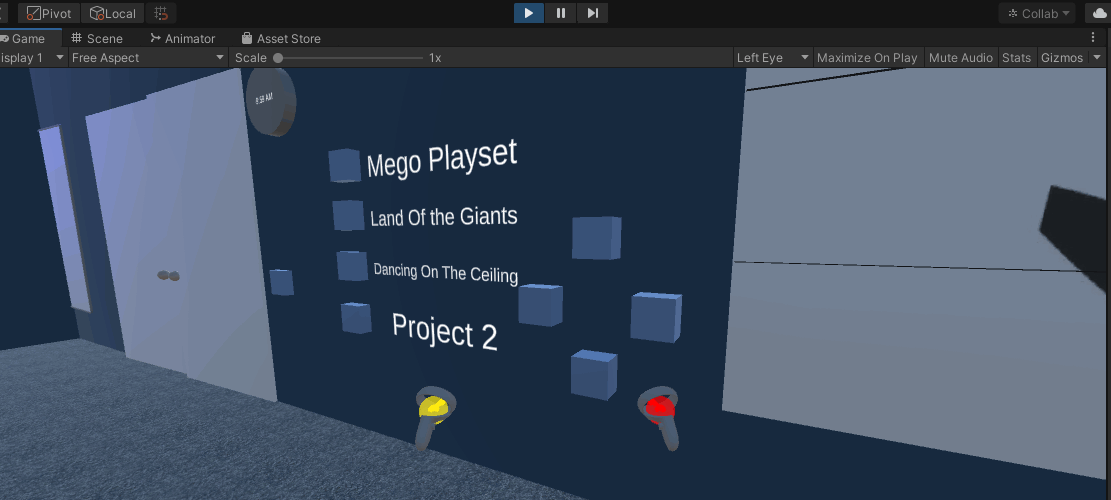Open the Asset Store tab
The image size is (1111, 500).
coord(281,38)
